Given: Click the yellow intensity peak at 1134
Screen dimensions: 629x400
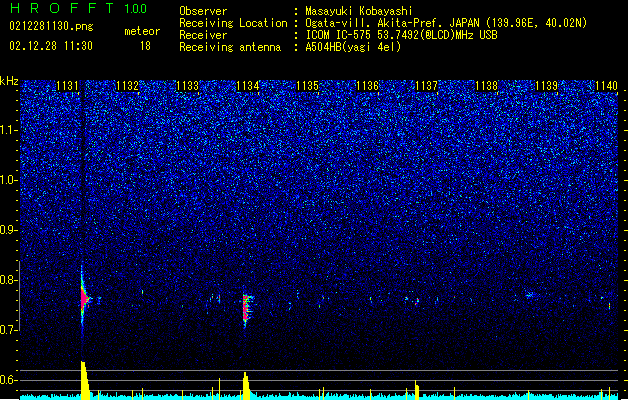Looking at the screenshot, I should pyautogui.click(x=246, y=386).
